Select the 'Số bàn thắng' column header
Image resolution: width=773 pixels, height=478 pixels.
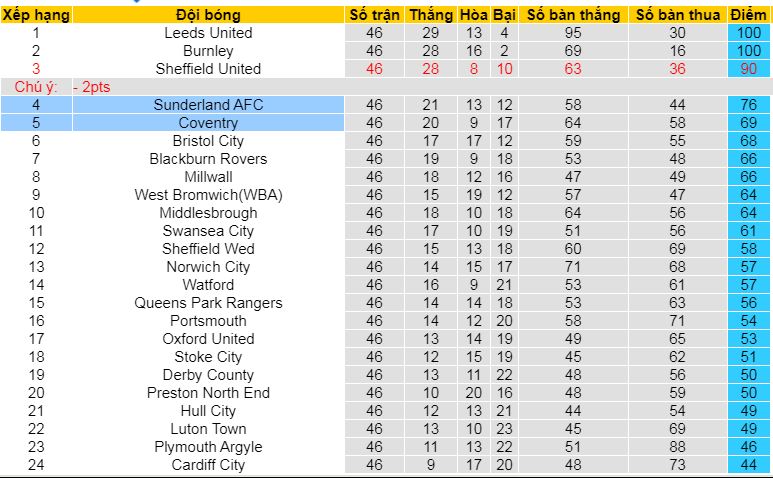(x=573, y=15)
